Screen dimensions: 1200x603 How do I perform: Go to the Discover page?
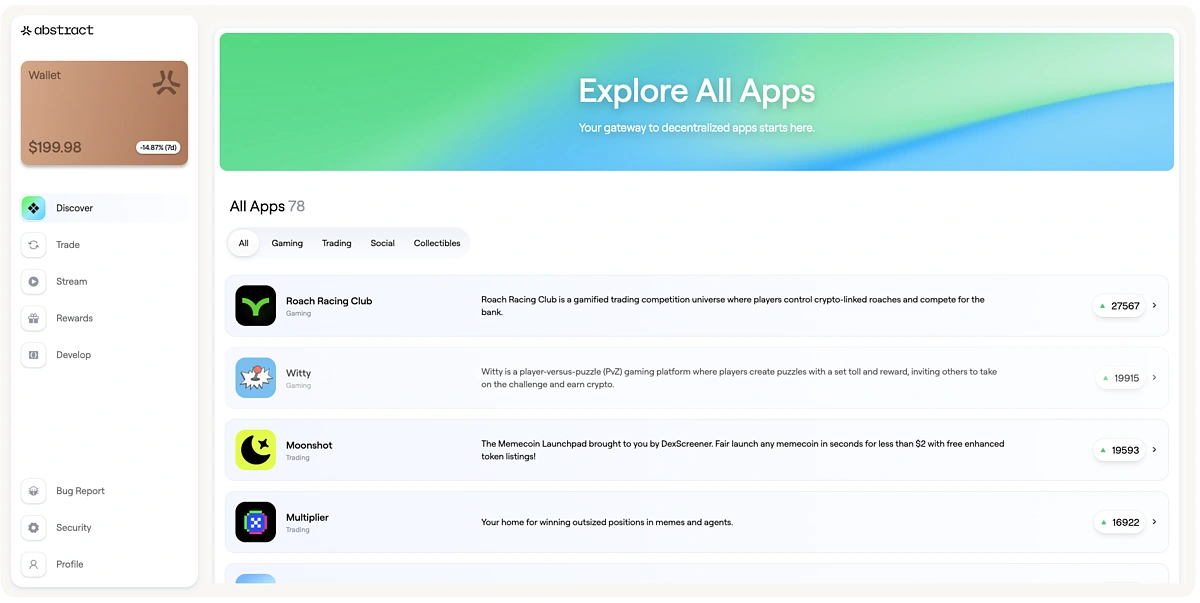coord(104,208)
